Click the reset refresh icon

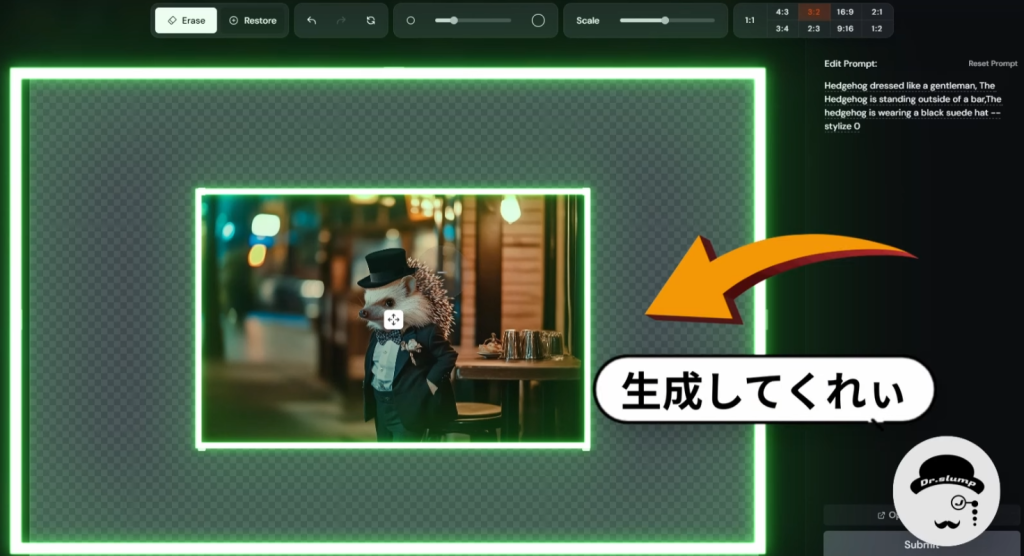coord(371,20)
